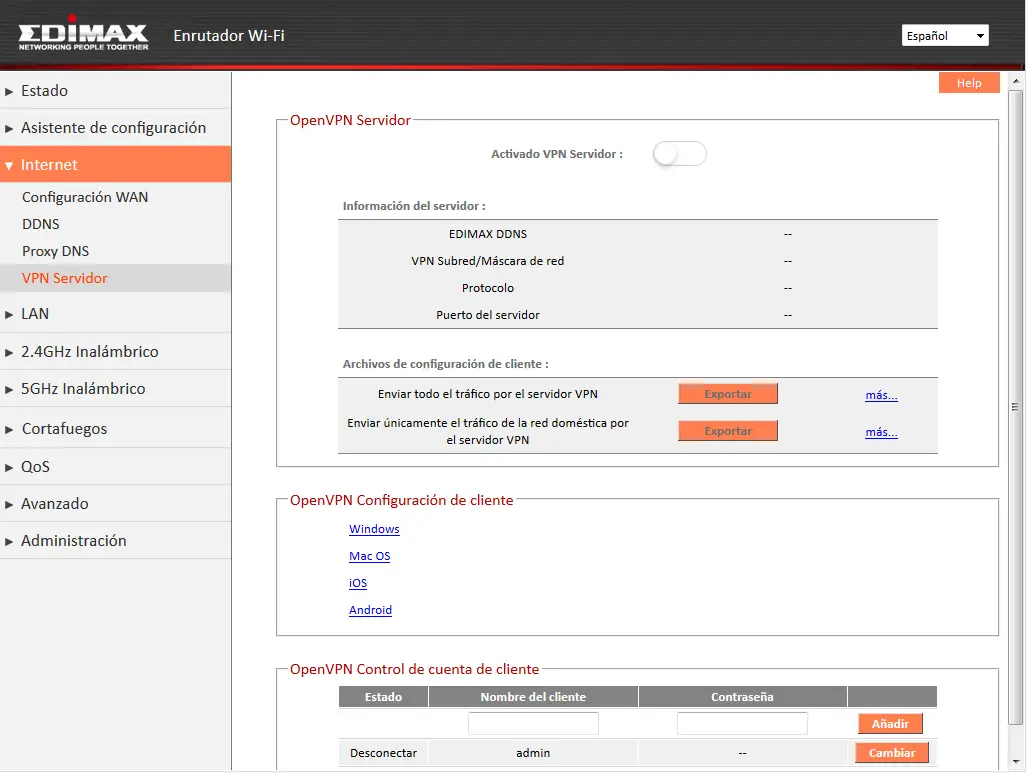The height and width of the screenshot is (773, 1027).
Task: Expand the Estado menu section
Action: pyautogui.click(x=45, y=91)
